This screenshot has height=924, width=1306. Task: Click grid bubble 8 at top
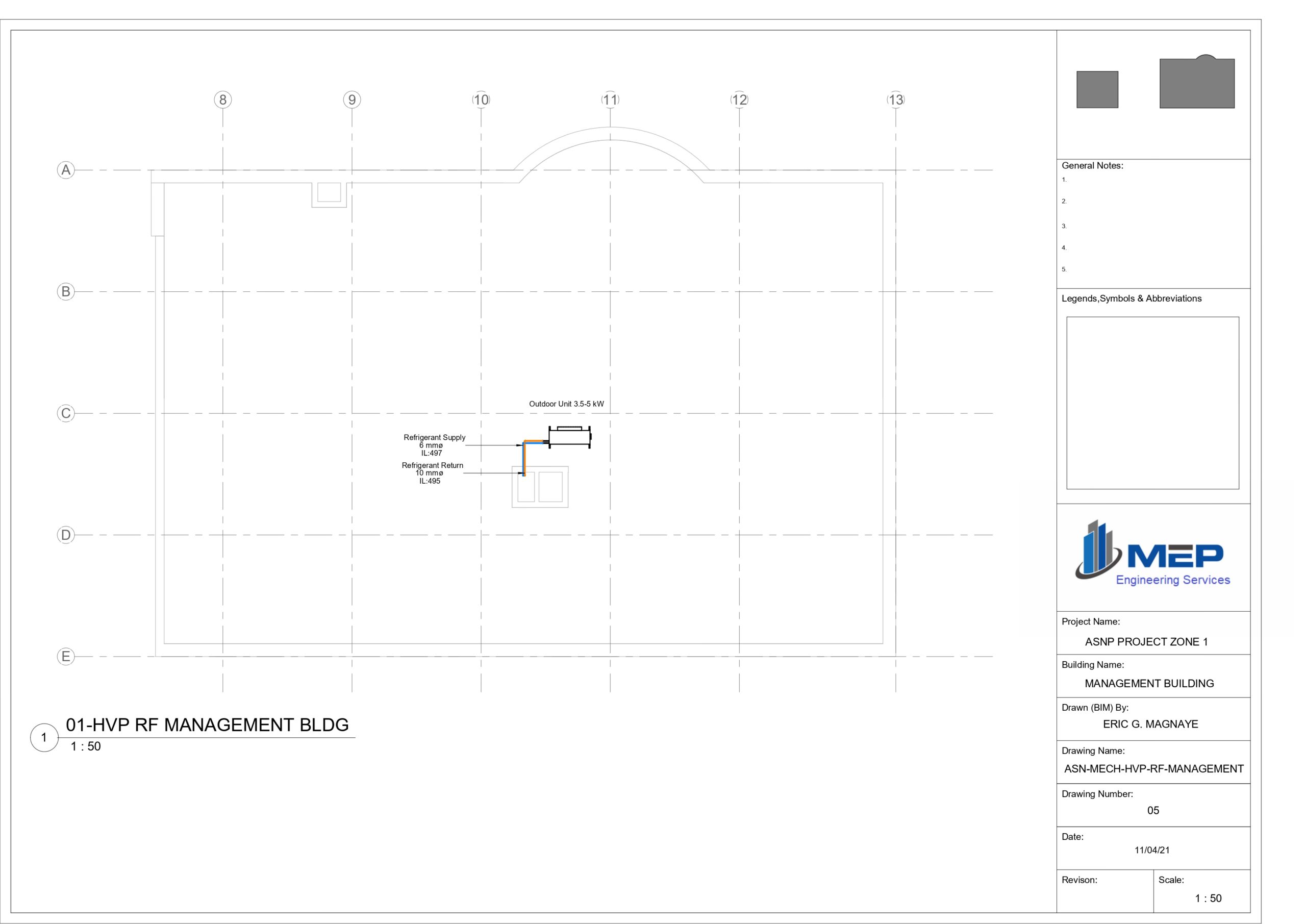click(x=222, y=99)
